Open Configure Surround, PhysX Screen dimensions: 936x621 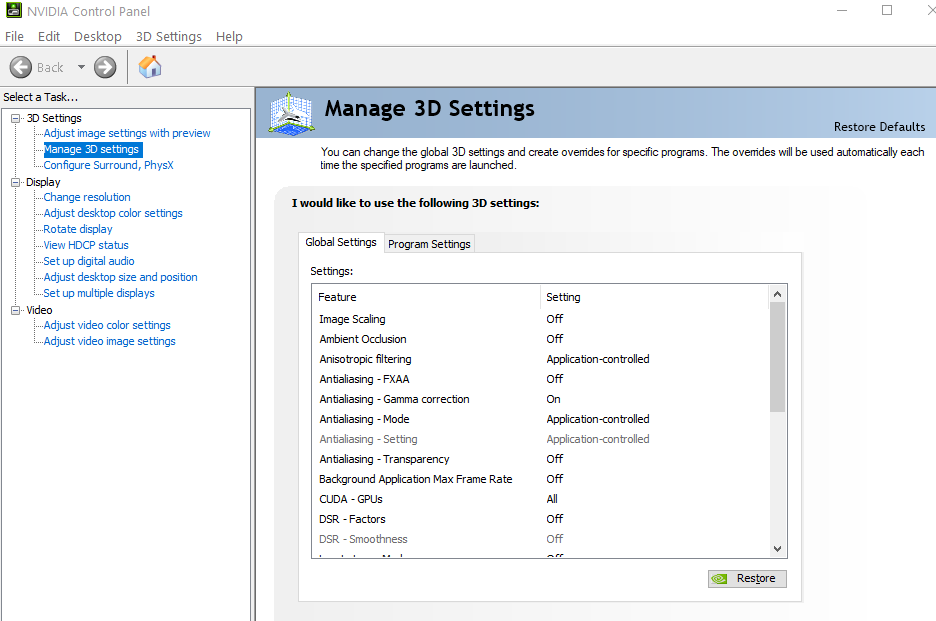coord(109,165)
